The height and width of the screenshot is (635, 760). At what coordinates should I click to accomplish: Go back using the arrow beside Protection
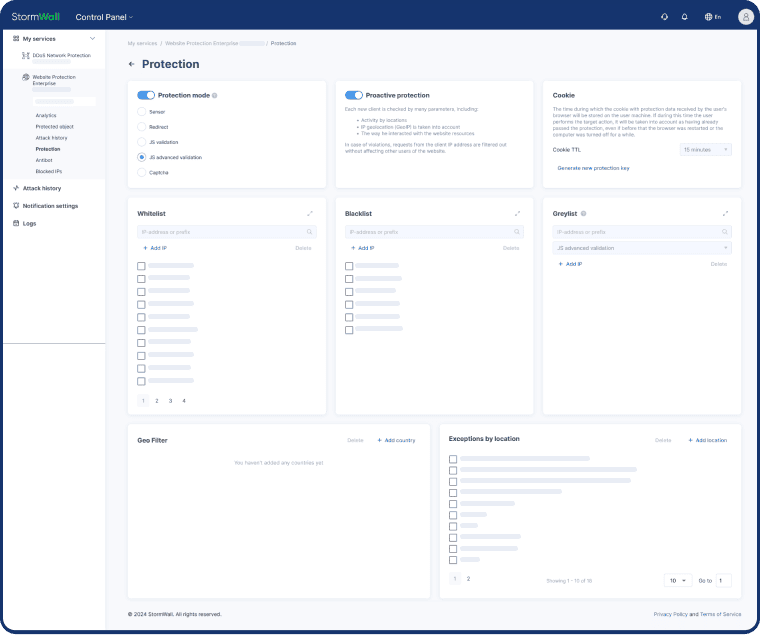[132, 64]
